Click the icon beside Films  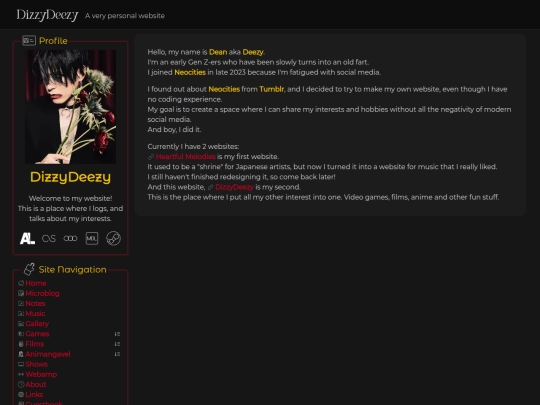(x=21, y=344)
